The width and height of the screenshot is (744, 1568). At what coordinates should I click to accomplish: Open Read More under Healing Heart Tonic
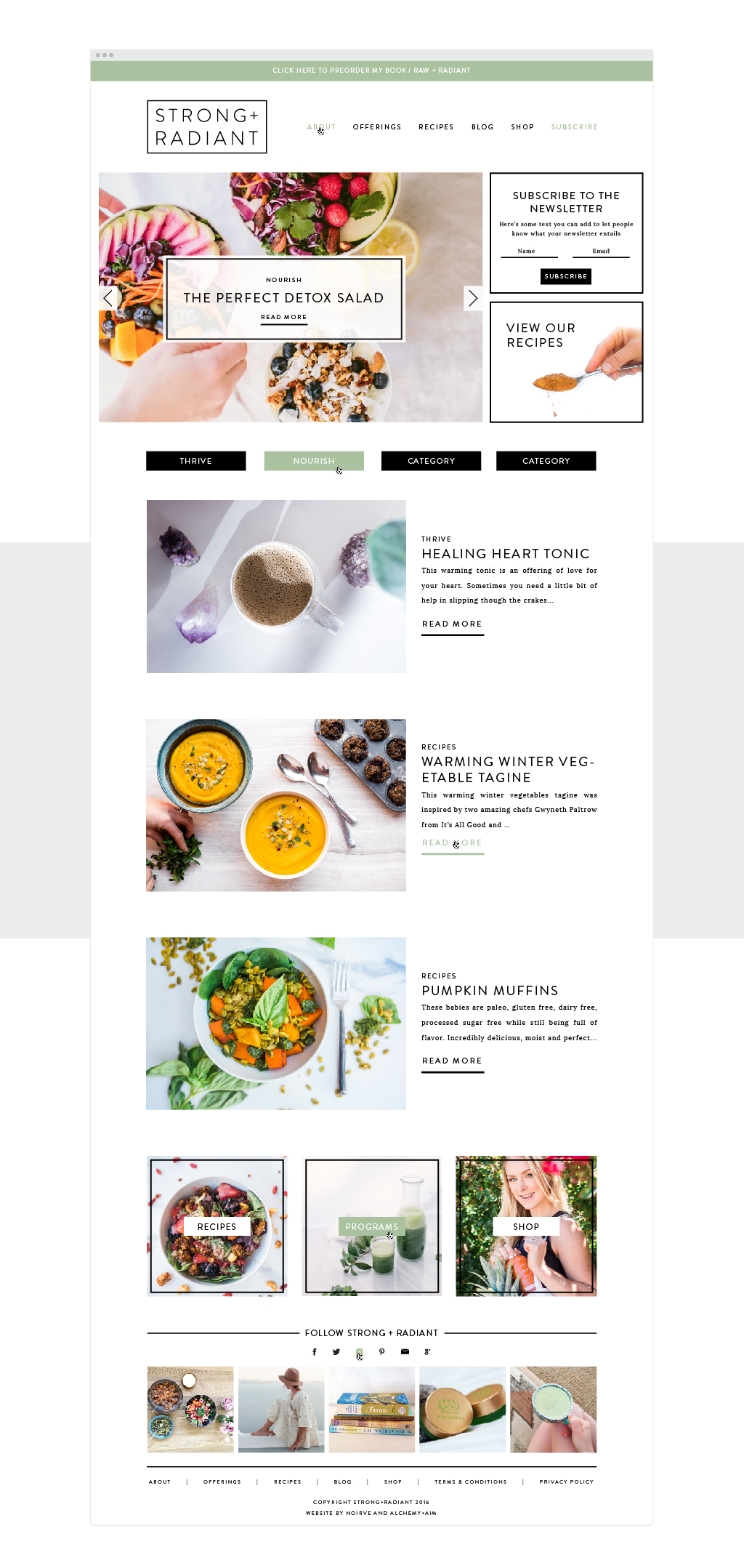453,624
